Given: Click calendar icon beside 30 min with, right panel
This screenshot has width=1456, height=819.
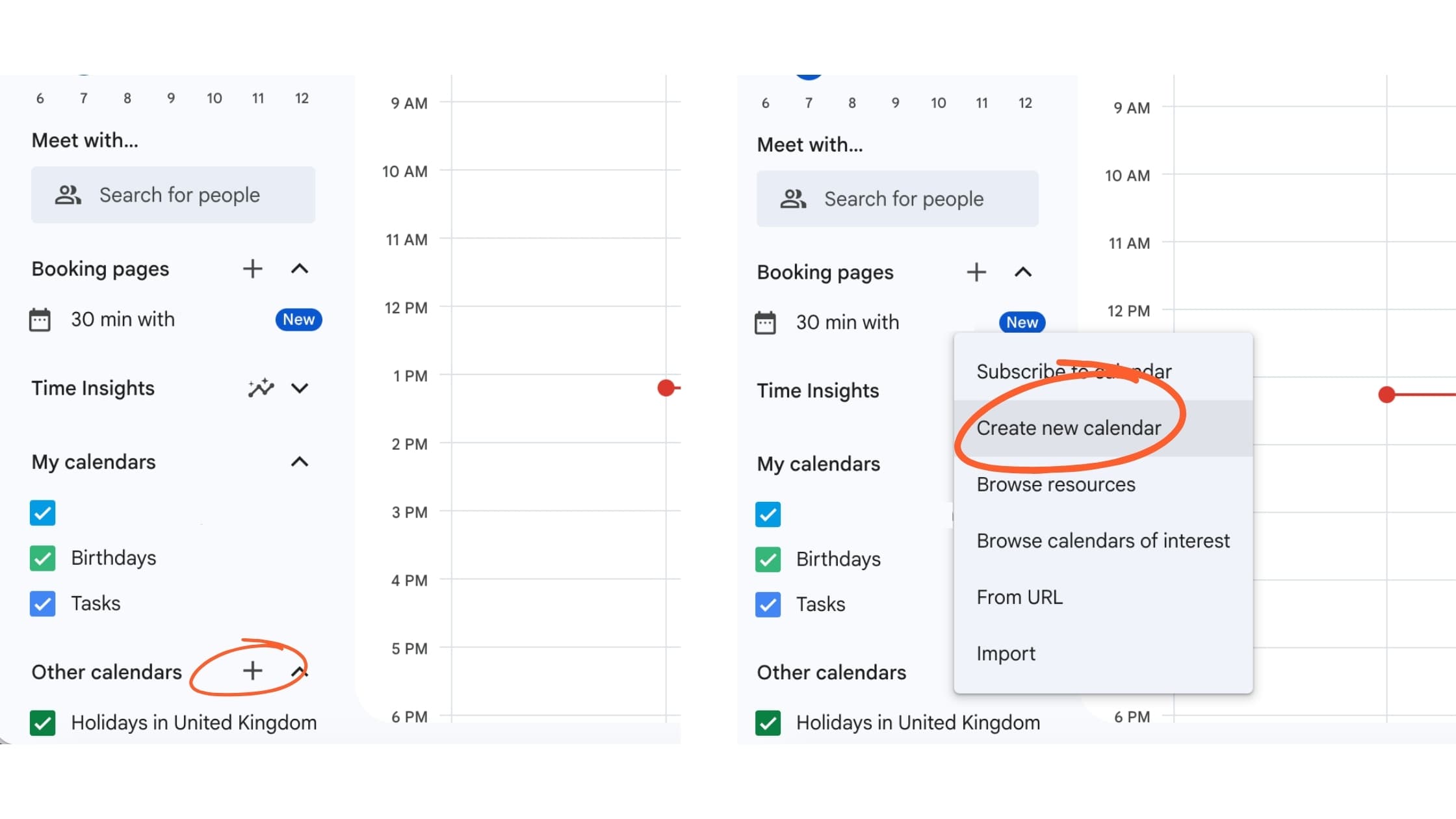Looking at the screenshot, I should pyautogui.click(x=765, y=322).
